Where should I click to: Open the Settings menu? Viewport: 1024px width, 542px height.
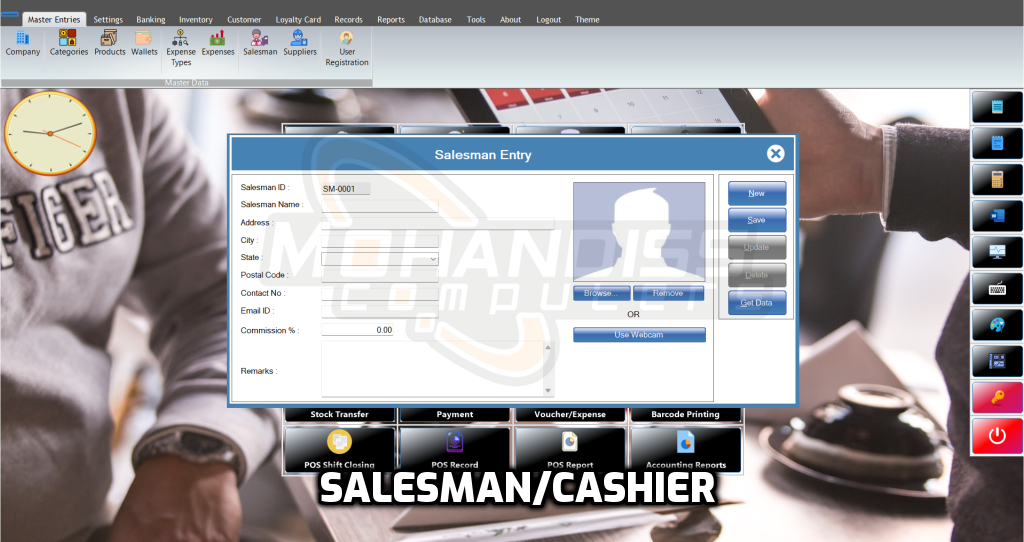click(108, 20)
